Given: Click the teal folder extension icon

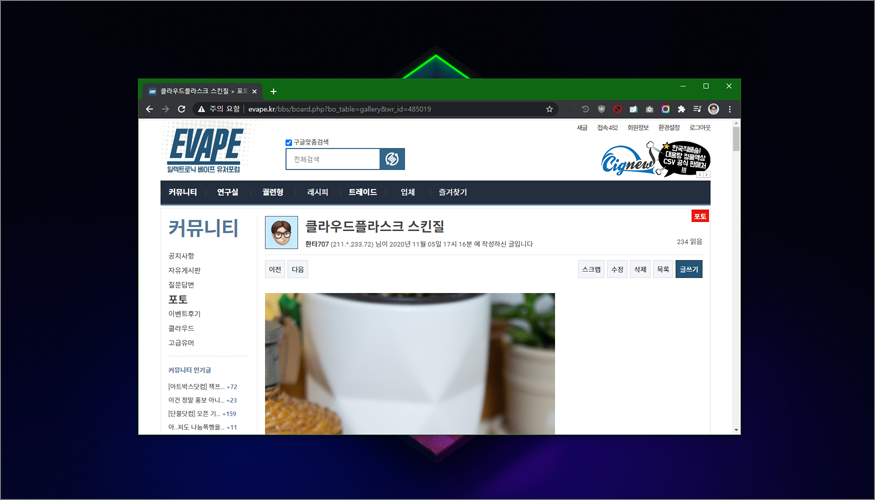Looking at the screenshot, I should pyautogui.click(x=633, y=109).
